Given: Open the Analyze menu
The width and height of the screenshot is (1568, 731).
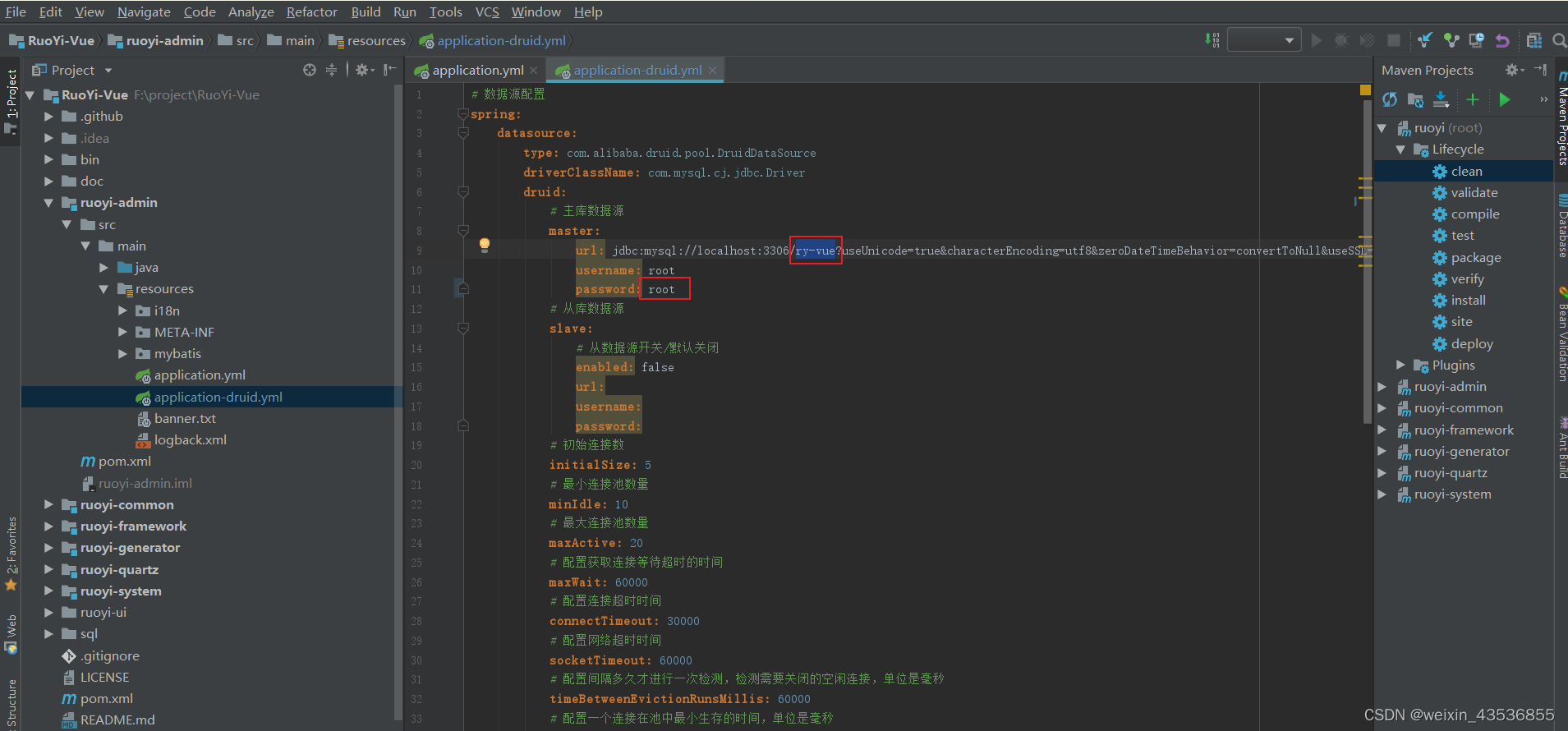Looking at the screenshot, I should pos(251,11).
